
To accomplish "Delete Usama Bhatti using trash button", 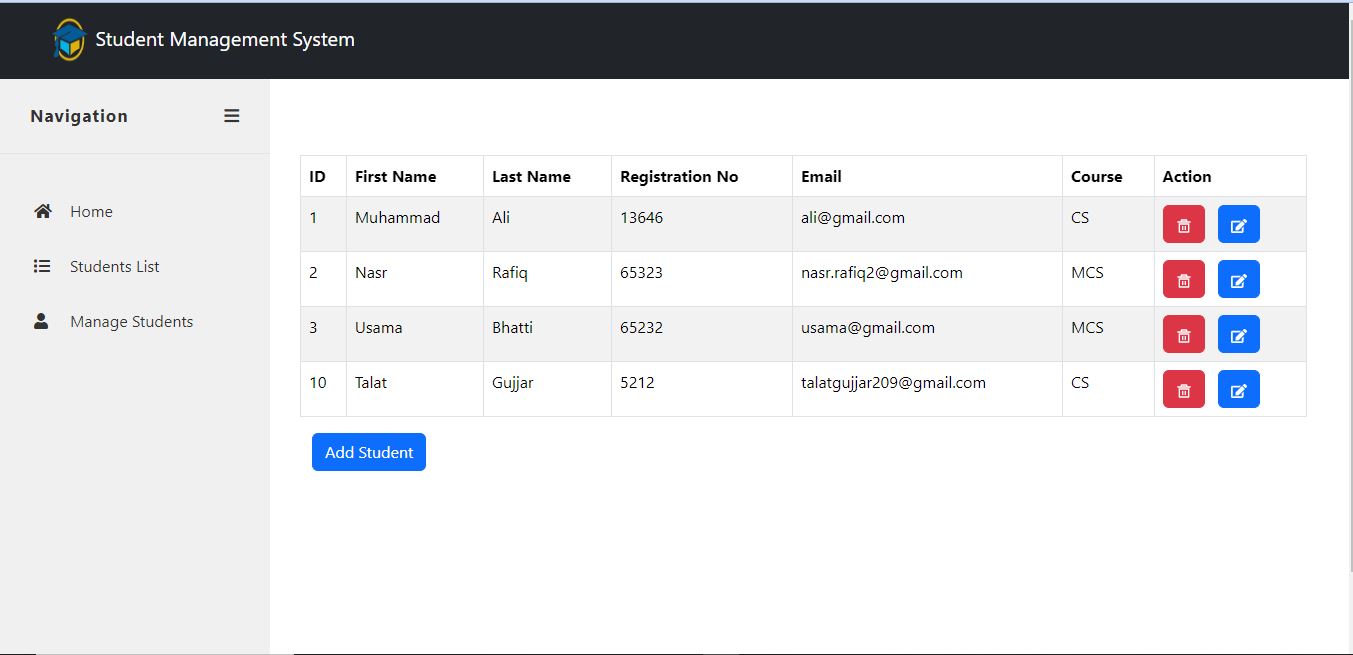I will click(x=1184, y=335).
